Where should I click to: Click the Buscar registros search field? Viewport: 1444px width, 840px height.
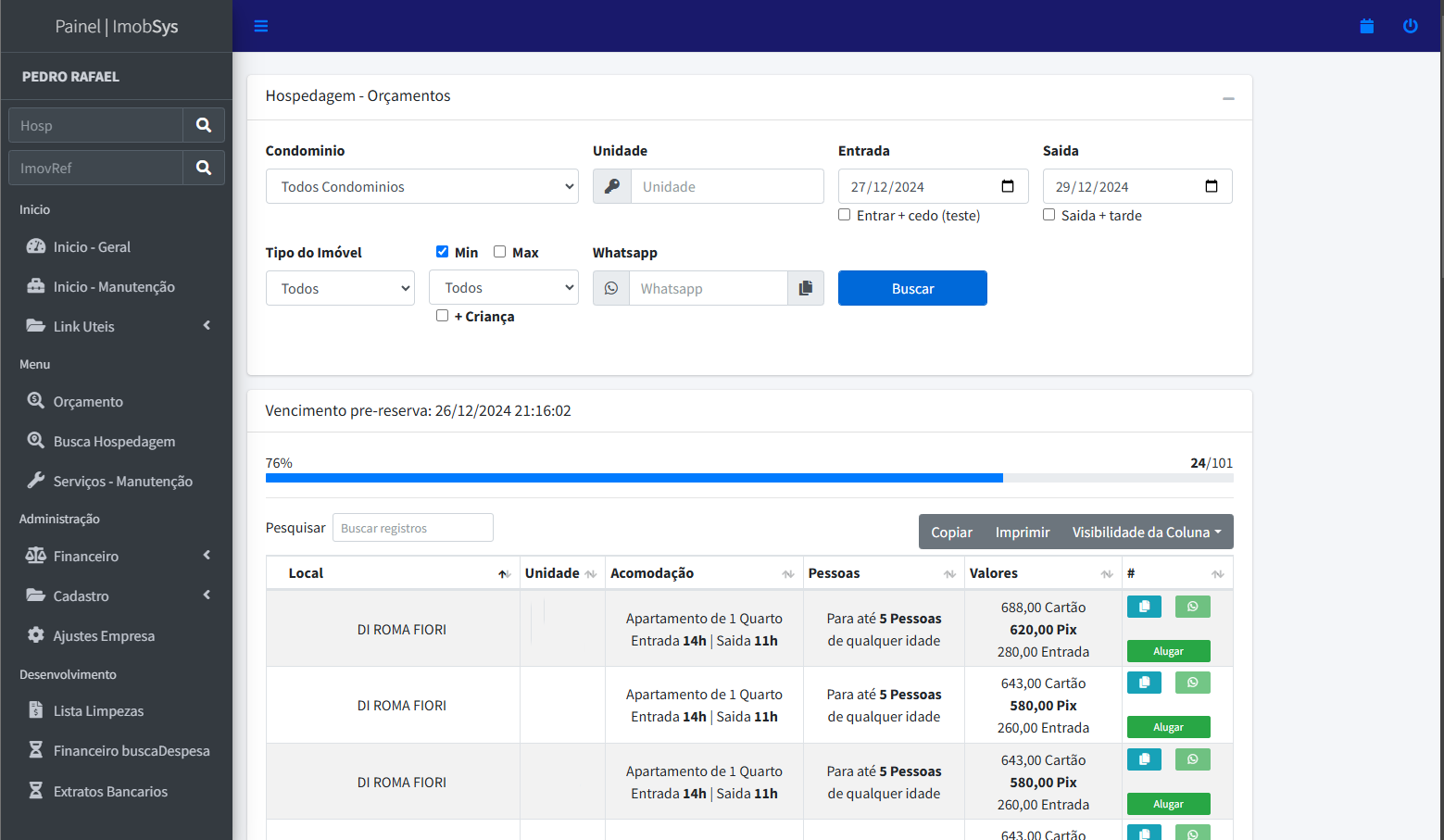pos(412,528)
